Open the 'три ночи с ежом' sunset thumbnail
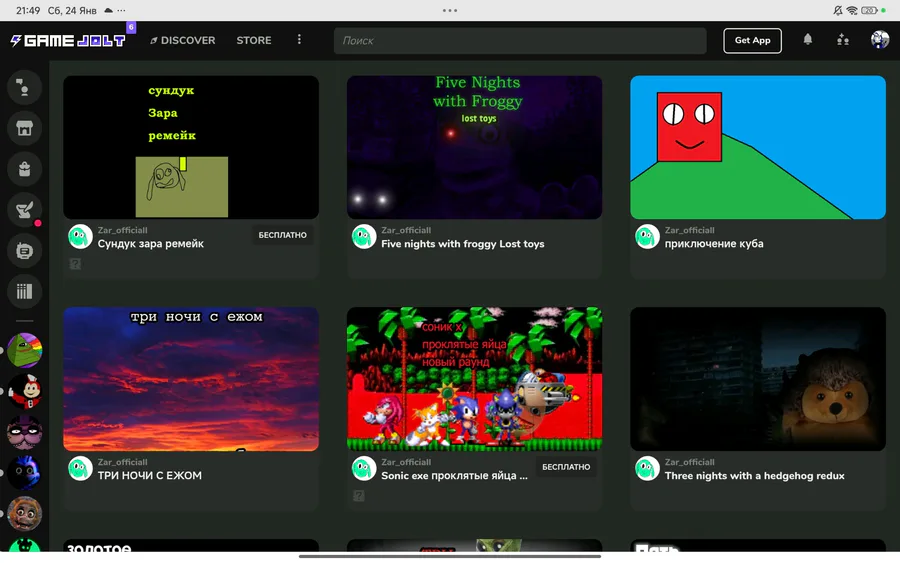This screenshot has width=900, height=563. pos(191,379)
